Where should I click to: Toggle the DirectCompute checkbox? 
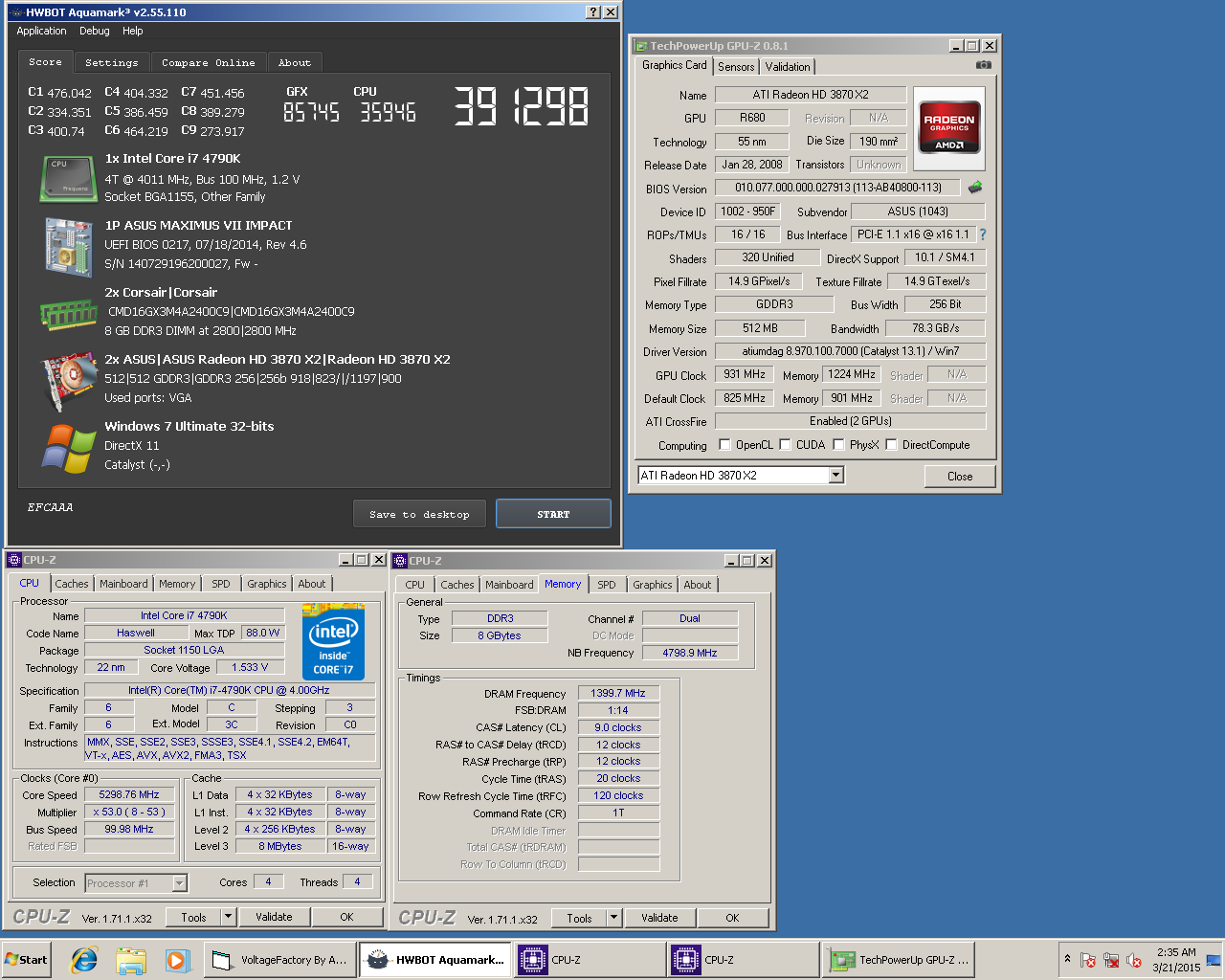pyautogui.click(x=891, y=444)
